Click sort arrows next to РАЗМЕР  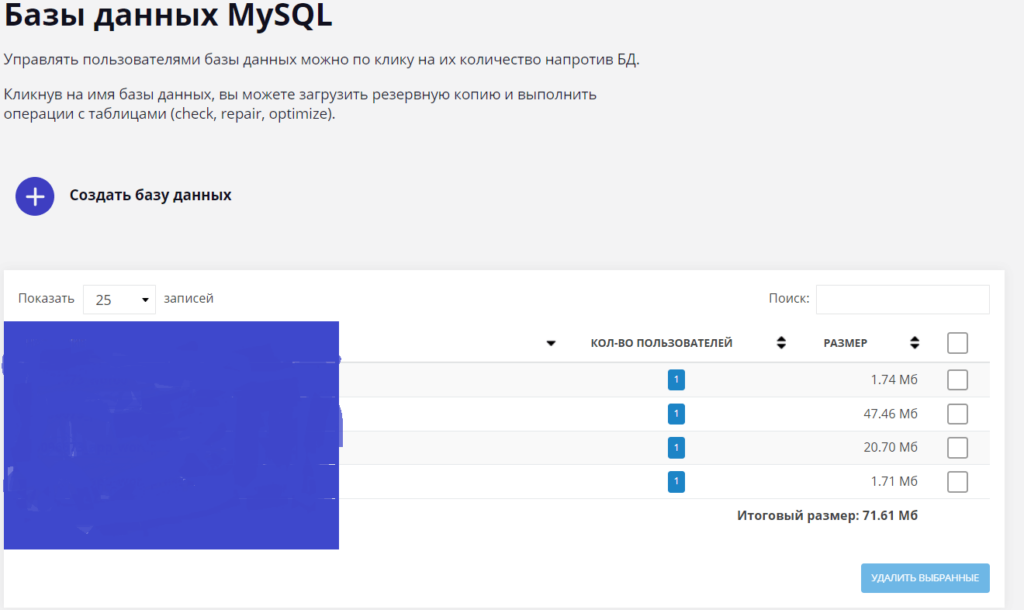[914, 343]
